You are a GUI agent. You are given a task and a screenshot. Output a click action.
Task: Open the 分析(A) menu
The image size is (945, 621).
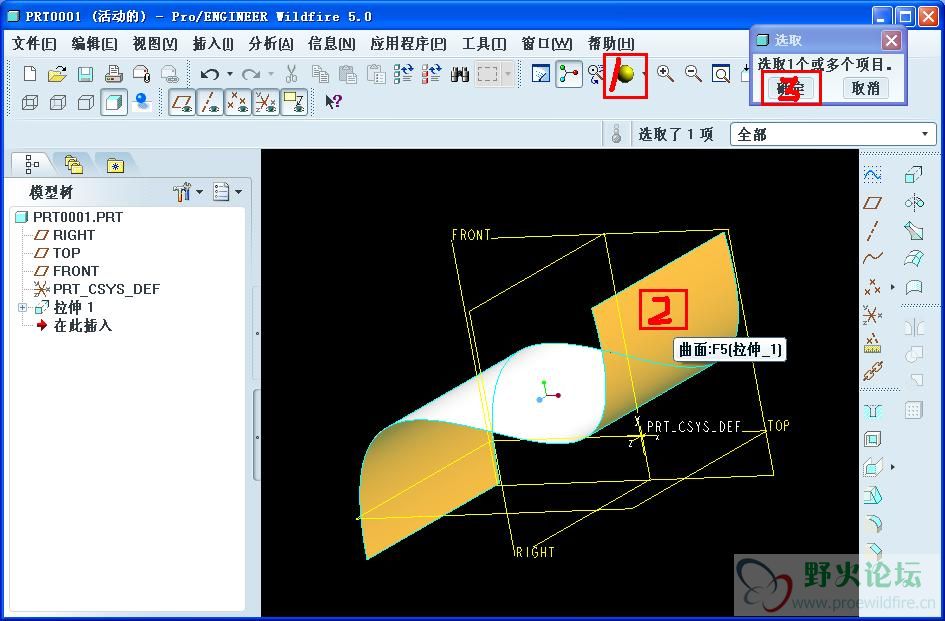[x=271, y=43]
